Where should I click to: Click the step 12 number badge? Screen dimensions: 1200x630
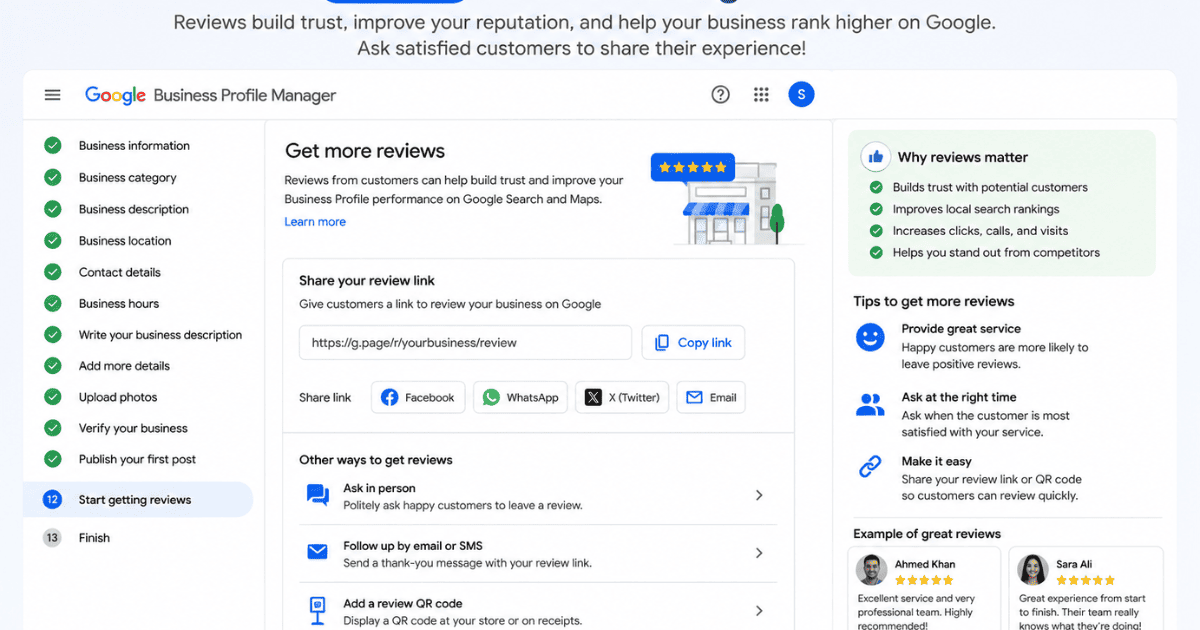click(53, 500)
